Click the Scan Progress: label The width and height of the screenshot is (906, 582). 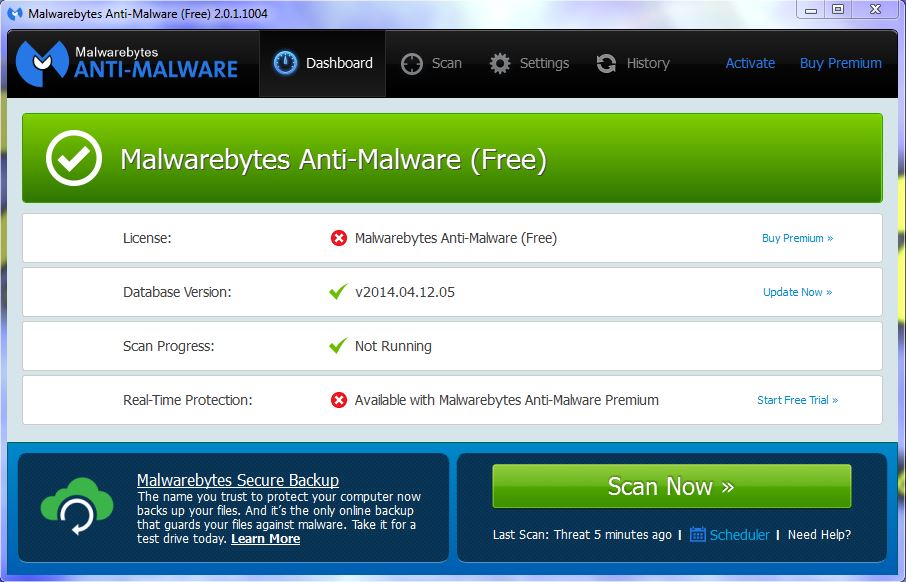(168, 346)
